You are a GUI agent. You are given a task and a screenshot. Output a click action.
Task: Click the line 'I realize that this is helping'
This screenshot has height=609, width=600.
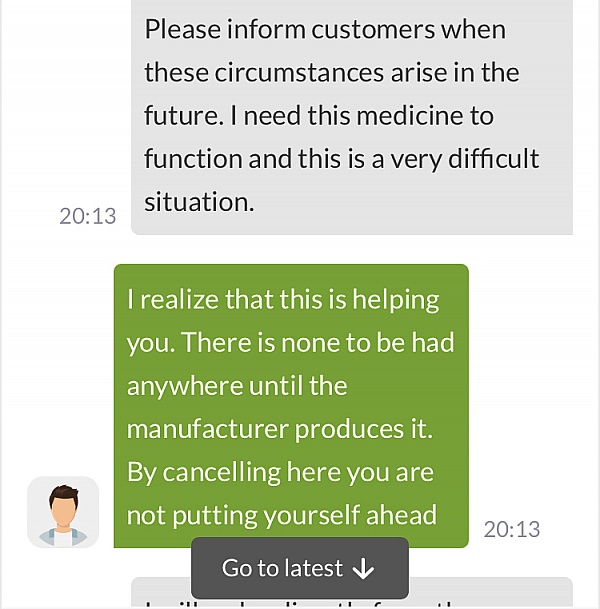pyautogui.click(x=283, y=300)
